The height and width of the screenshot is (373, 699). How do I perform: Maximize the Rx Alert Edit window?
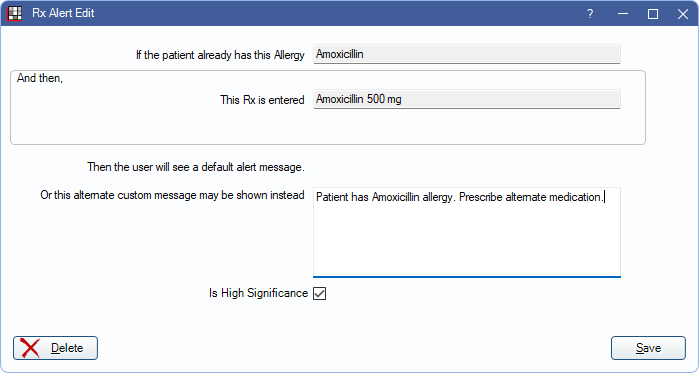[653, 14]
